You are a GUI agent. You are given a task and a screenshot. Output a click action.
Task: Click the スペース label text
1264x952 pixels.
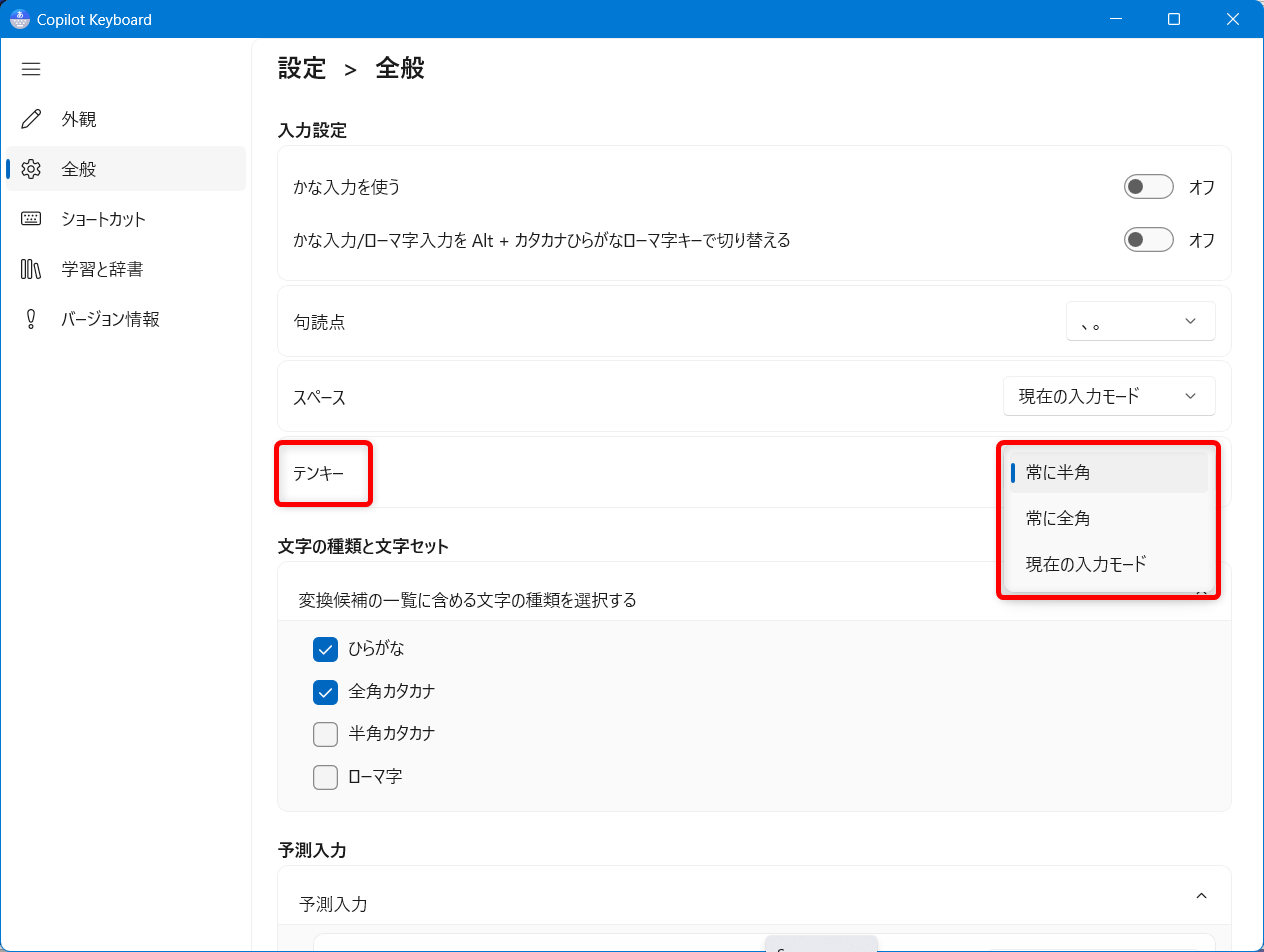coord(319,397)
